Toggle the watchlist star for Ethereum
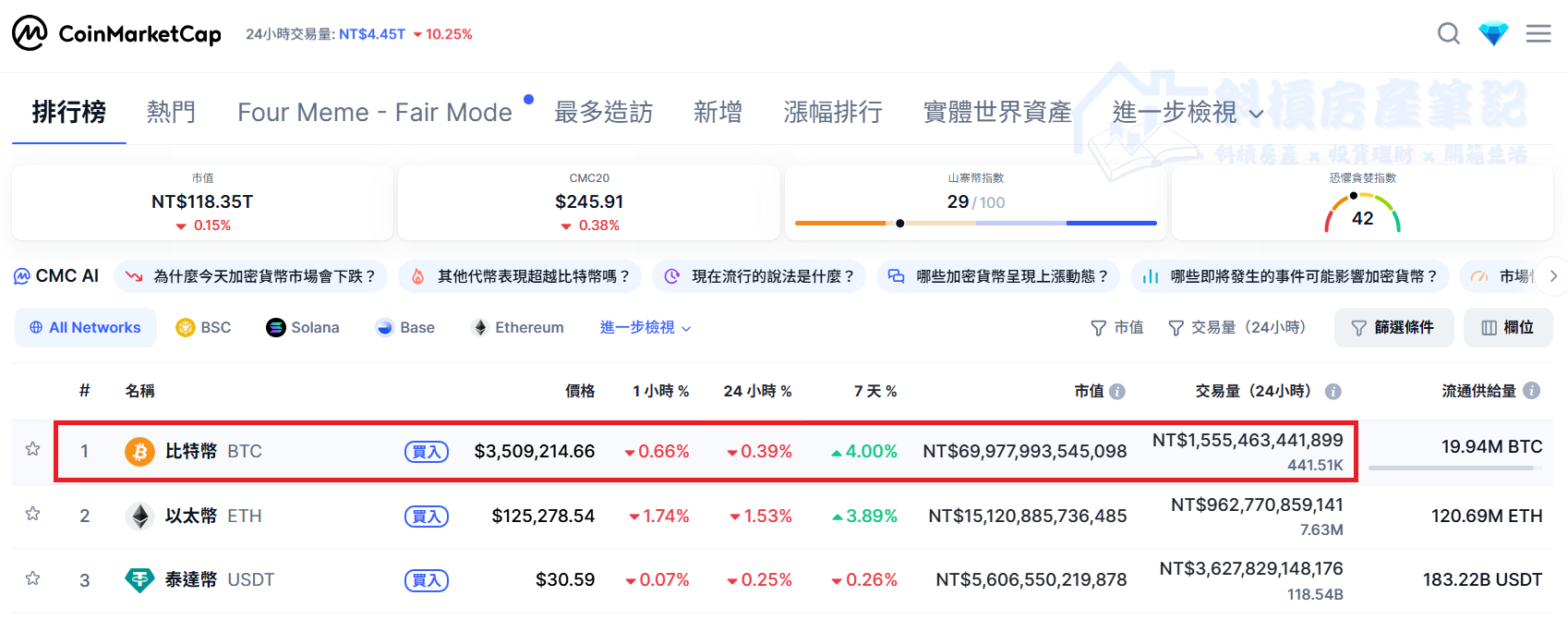Viewport: 1568px width, 620px height. tap(32, 514)
